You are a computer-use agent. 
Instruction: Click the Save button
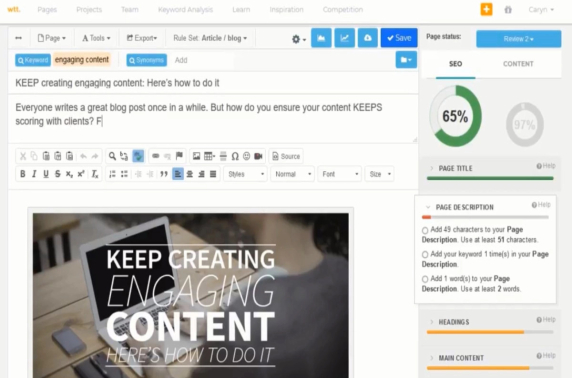[x=399, y=38]
